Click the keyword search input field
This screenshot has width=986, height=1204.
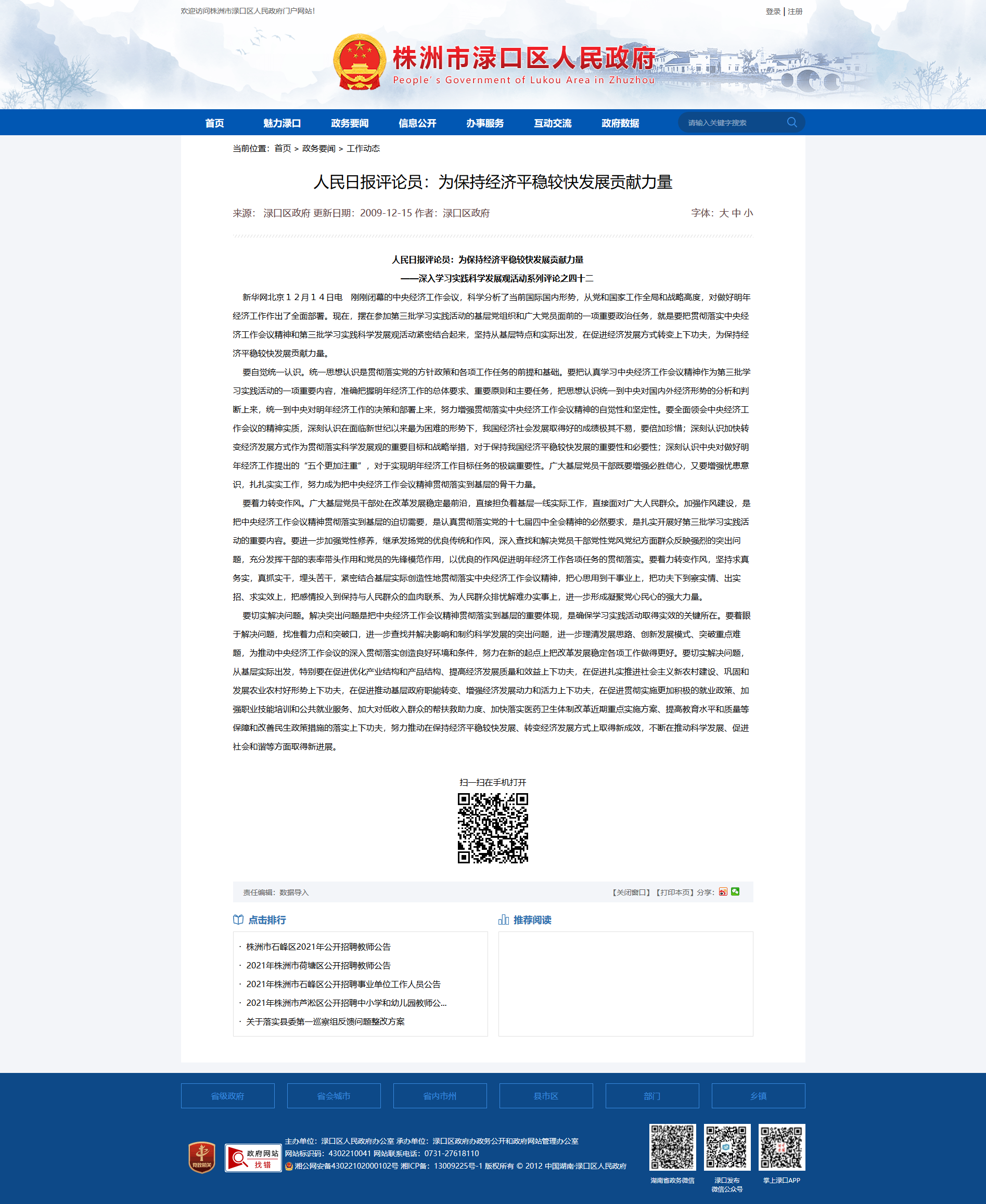coord(733,123)
